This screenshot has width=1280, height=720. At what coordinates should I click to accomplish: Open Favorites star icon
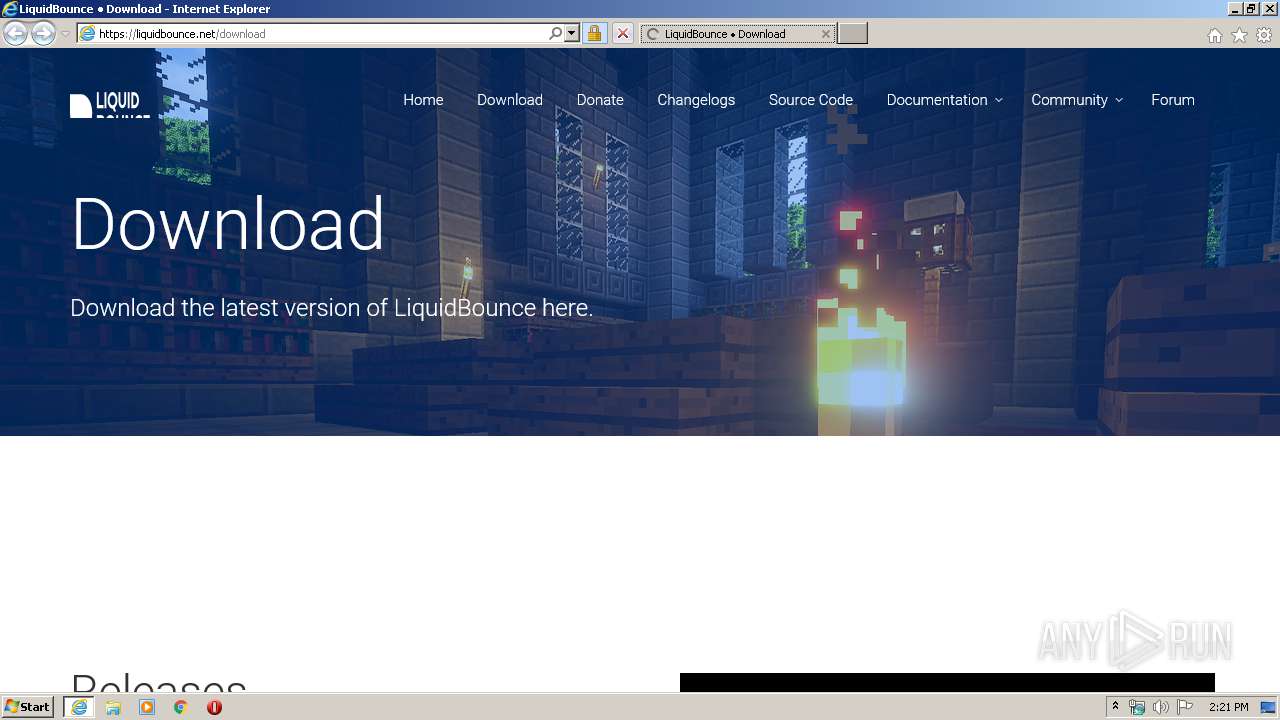1239,35
